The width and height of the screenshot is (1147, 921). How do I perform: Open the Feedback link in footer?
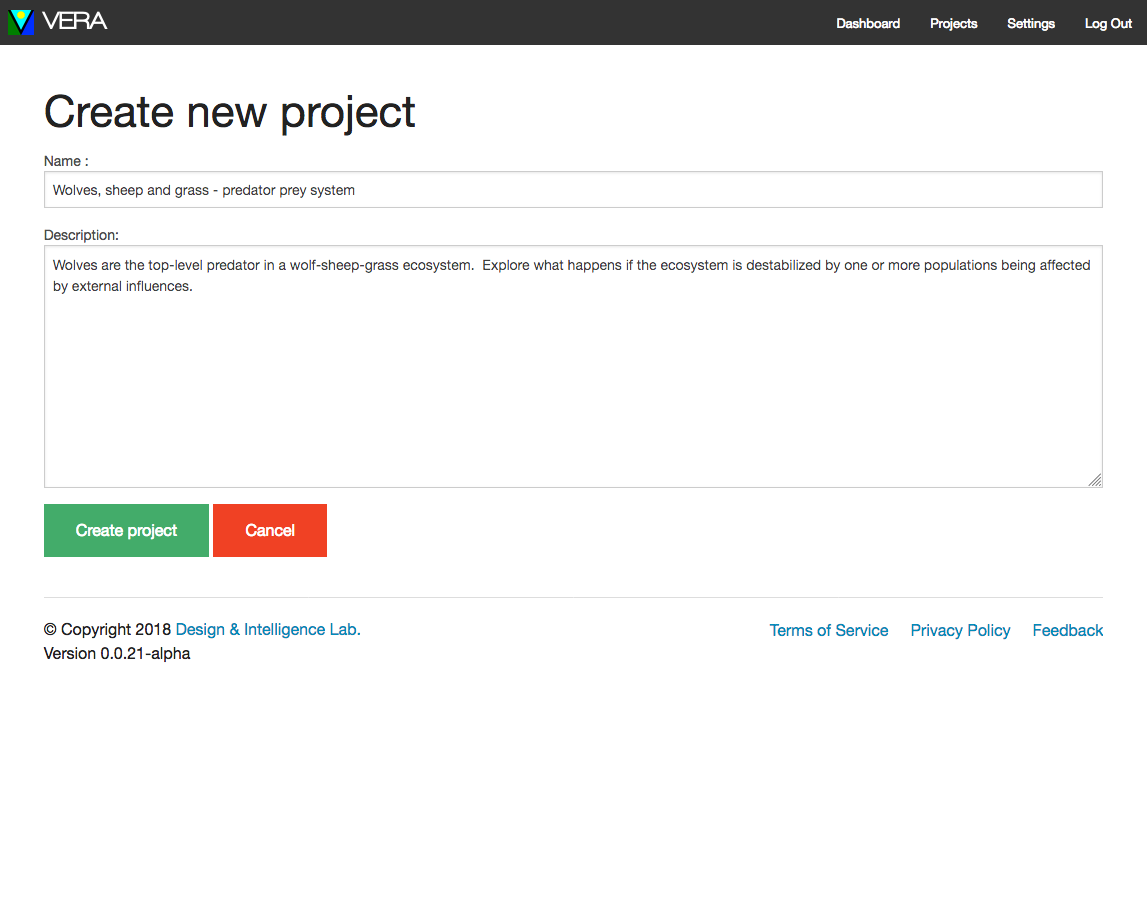(x=1067, y=630)
